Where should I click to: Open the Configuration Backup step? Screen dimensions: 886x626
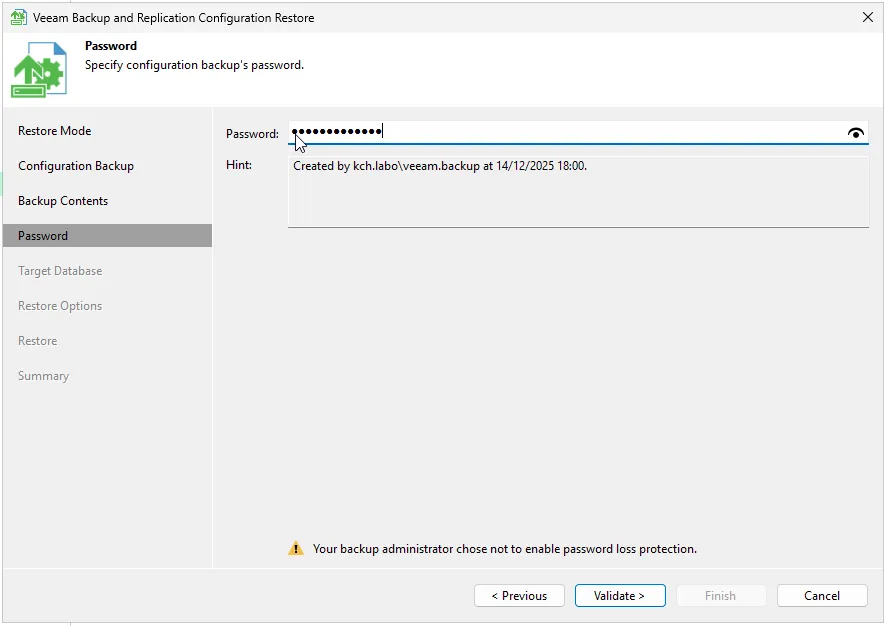[76, 166]
